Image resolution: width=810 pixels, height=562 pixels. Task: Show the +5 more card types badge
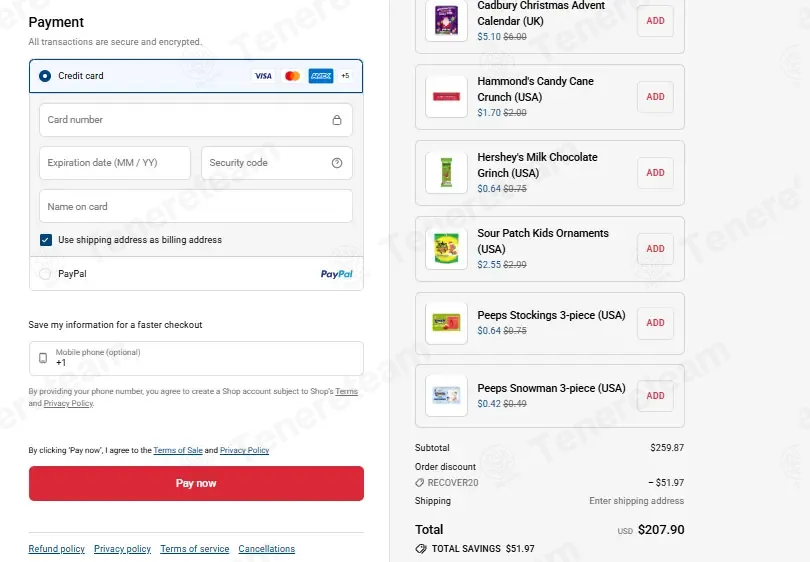345,76
